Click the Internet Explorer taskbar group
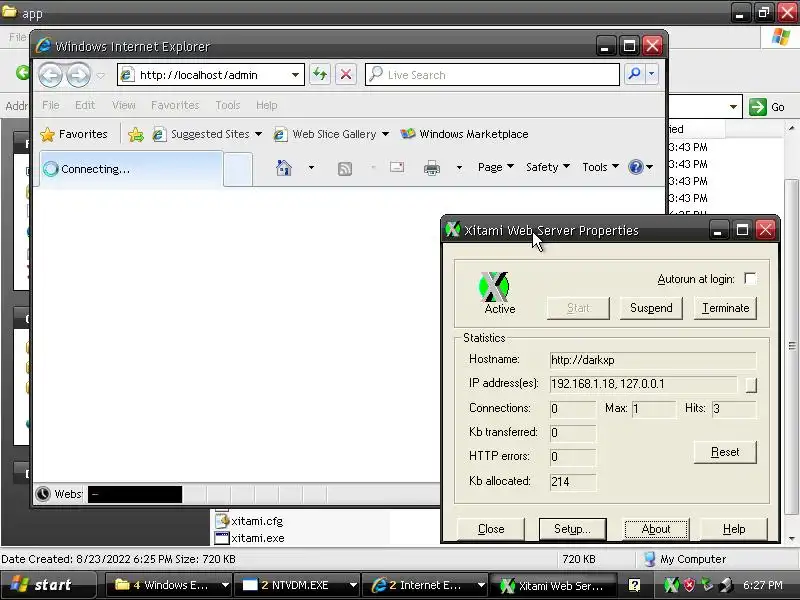The width and height of the screenshot is (800, 600). tap(424, 585)
